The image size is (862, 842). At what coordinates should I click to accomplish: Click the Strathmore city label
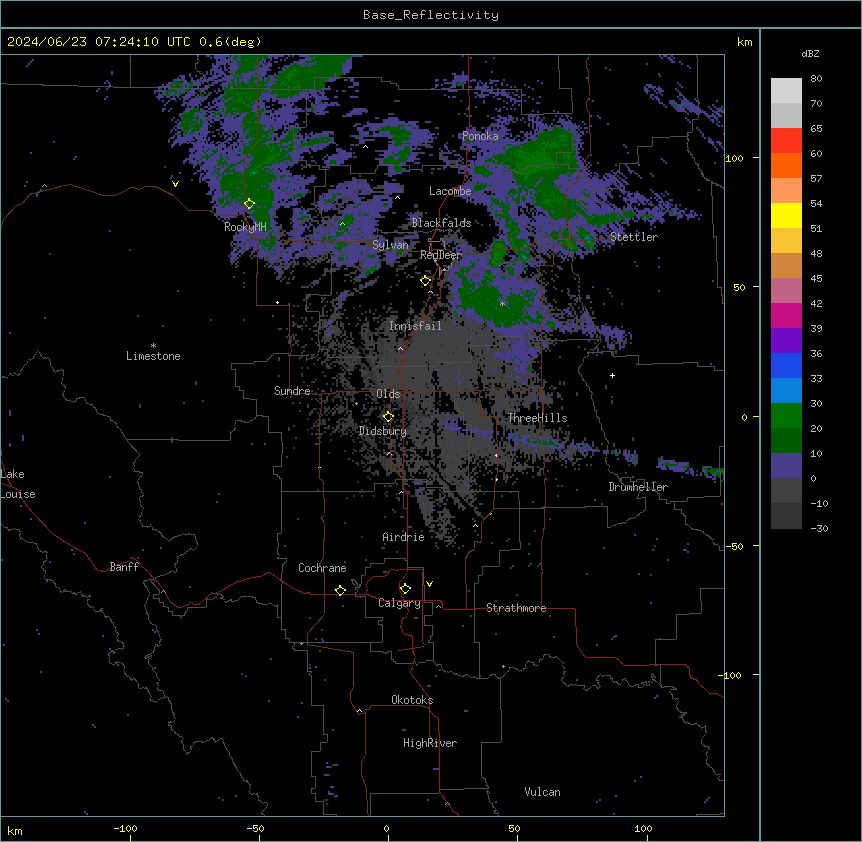click(516, 608)
